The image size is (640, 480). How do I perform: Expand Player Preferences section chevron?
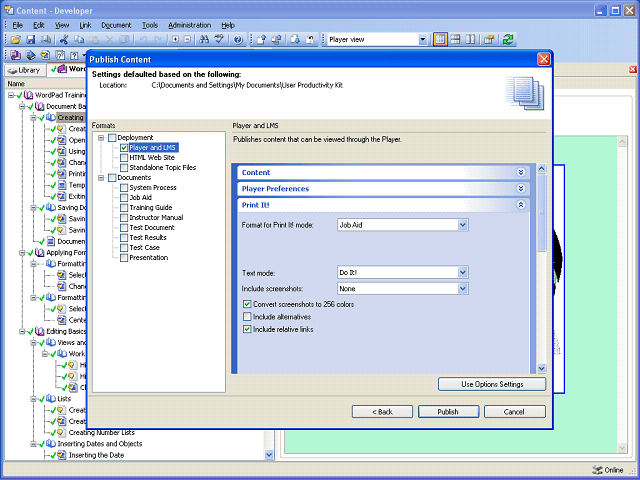tap(521, 189)
